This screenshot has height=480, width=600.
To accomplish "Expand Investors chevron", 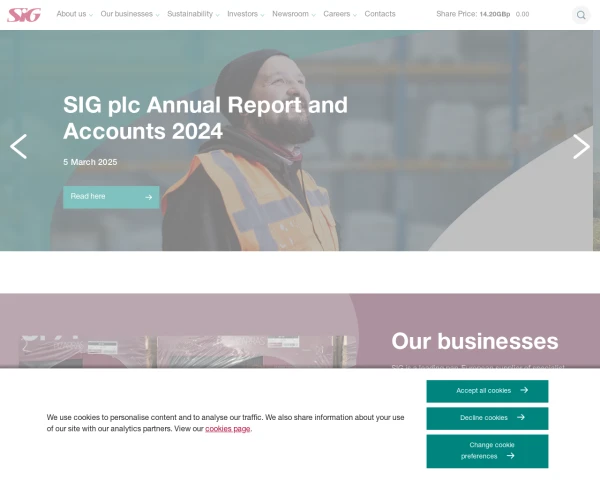I will coord(262,15).
